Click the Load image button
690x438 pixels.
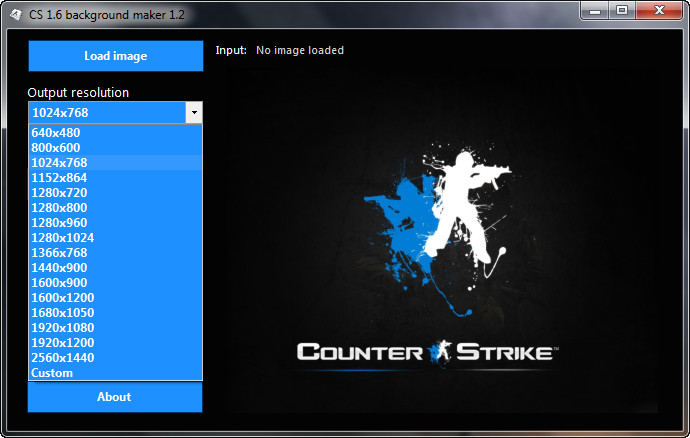click(x=116, y=56)
